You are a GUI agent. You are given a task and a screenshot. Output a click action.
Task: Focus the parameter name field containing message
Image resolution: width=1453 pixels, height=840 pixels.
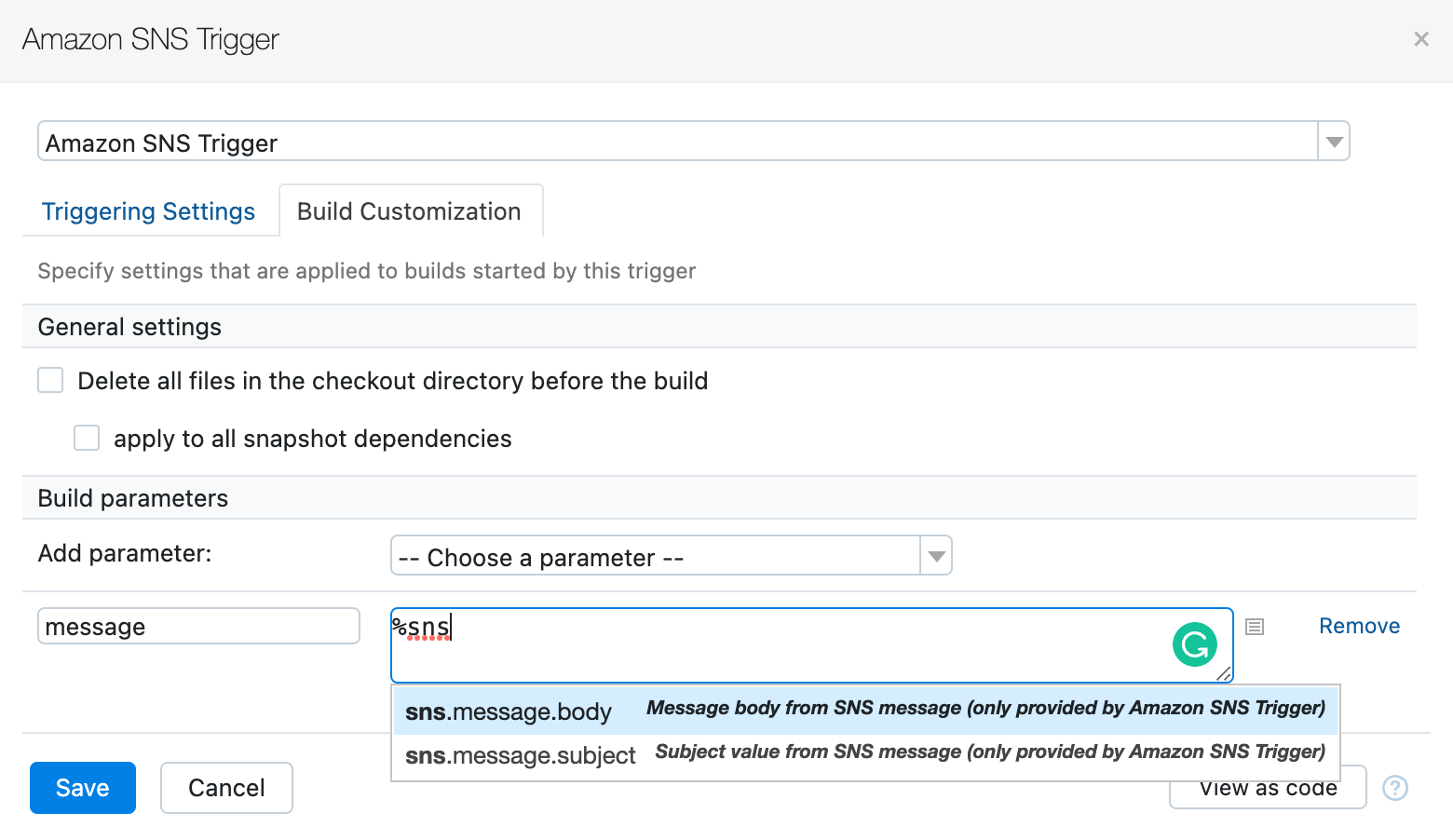click(198, 627)
